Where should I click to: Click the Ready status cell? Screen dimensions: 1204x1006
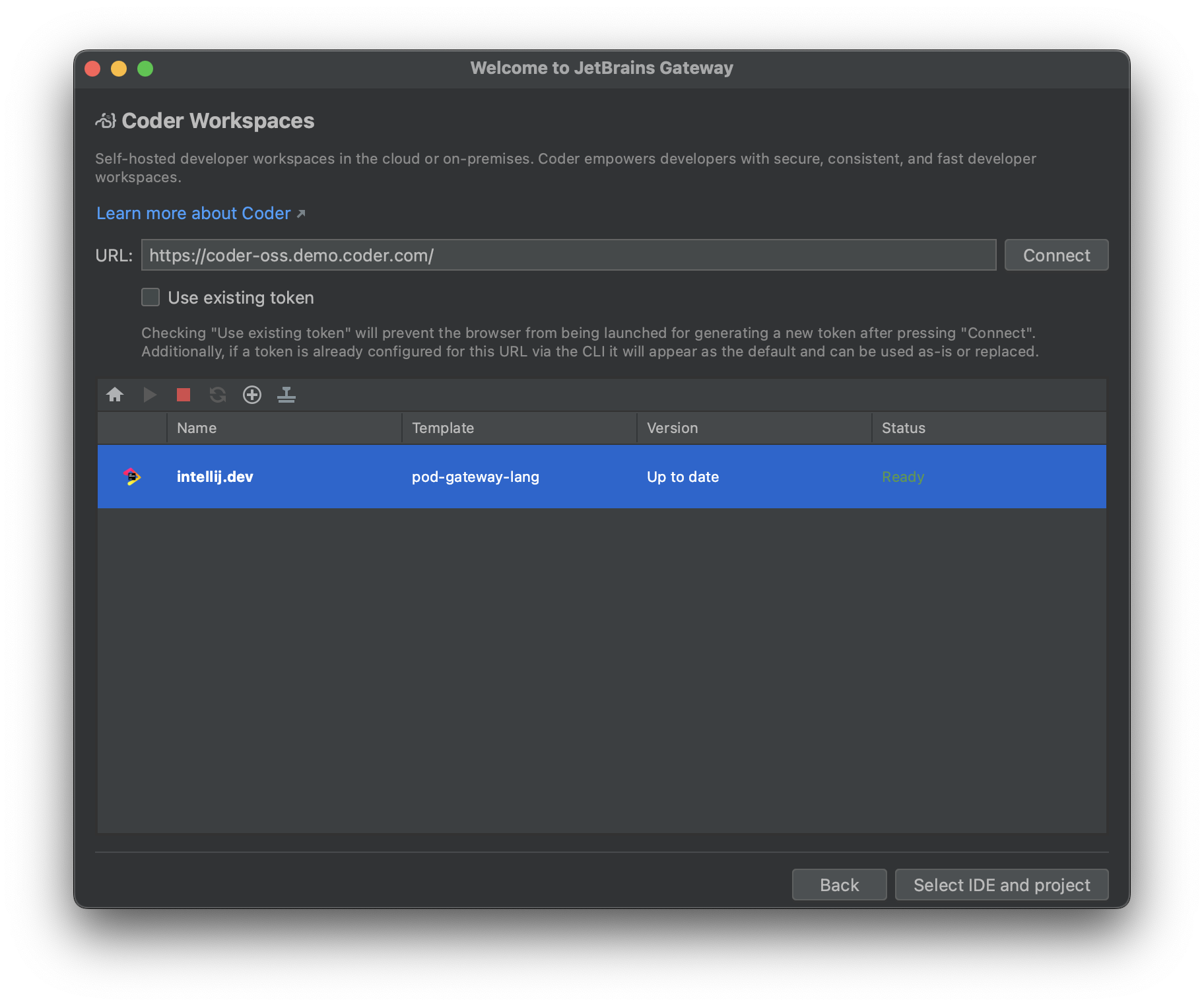903,477
